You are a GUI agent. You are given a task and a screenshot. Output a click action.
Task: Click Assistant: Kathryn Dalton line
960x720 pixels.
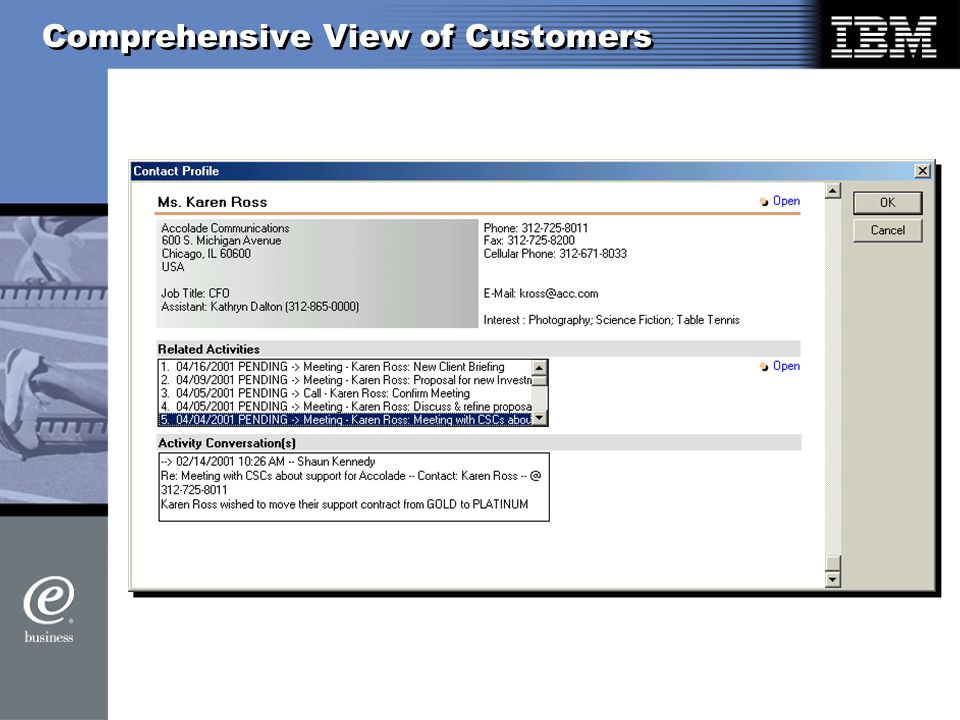pyautogui.click(x=260, y=307)
